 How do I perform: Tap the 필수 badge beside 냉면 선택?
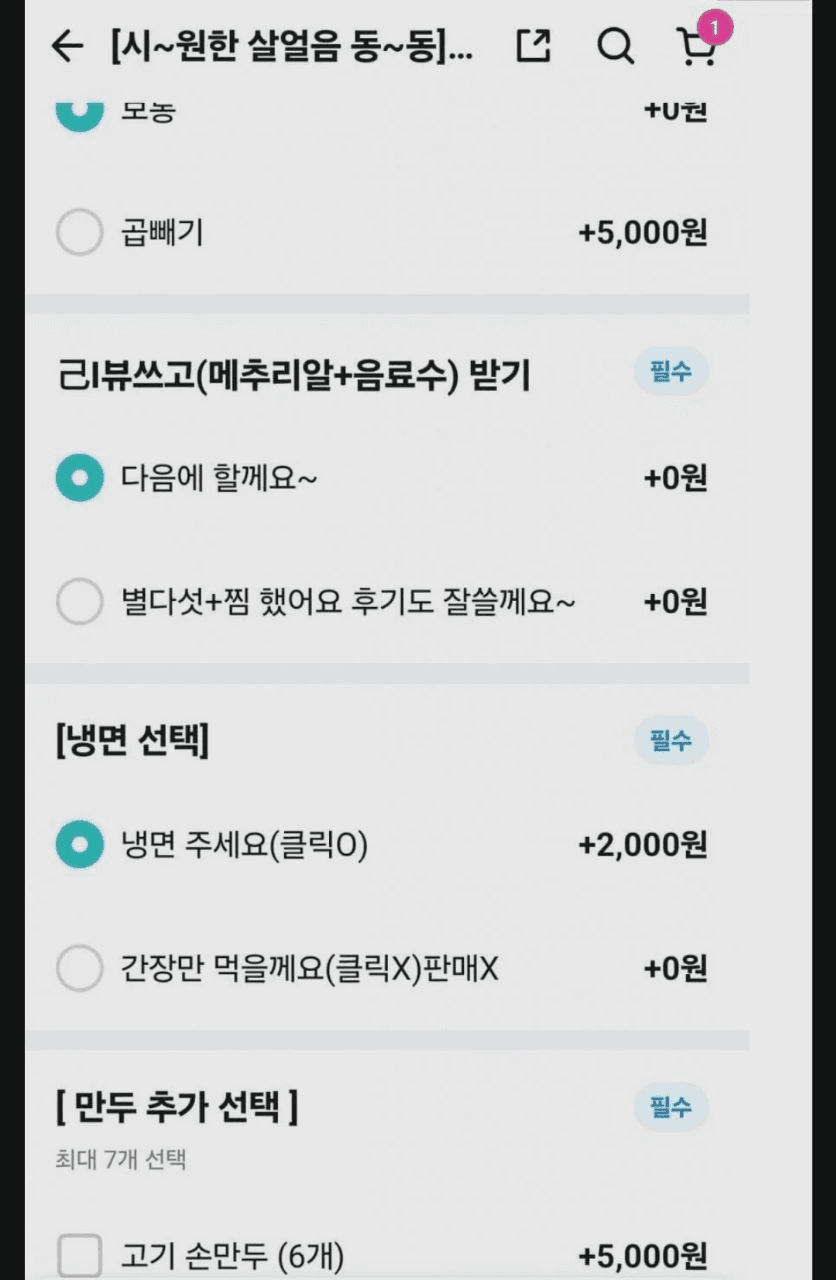pyautogui.click(x=671, y=741)
